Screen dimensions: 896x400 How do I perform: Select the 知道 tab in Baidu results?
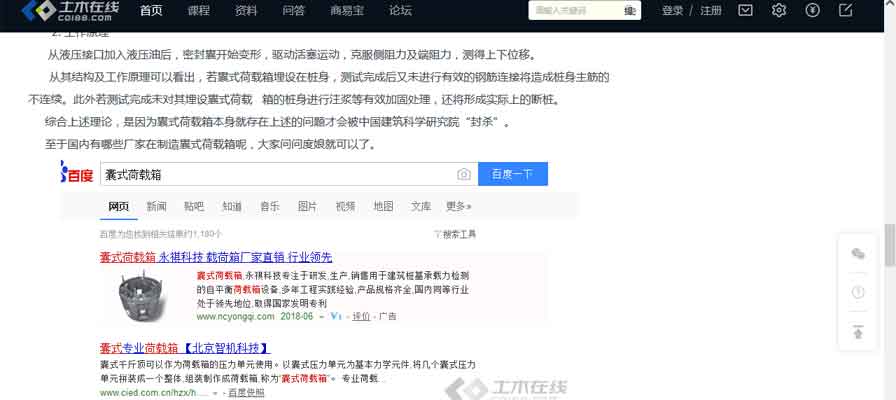click(x=231, y=207)
